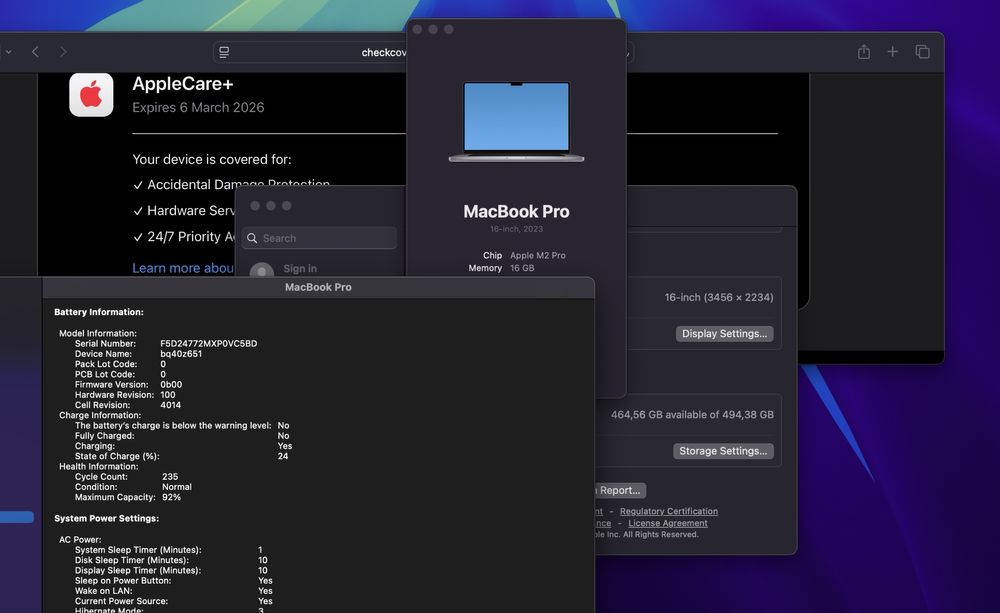This screenshot has width=1000, height=613.
Task: Expand the Safari sidebar dropdown chevron
Action: coord(9,52)
